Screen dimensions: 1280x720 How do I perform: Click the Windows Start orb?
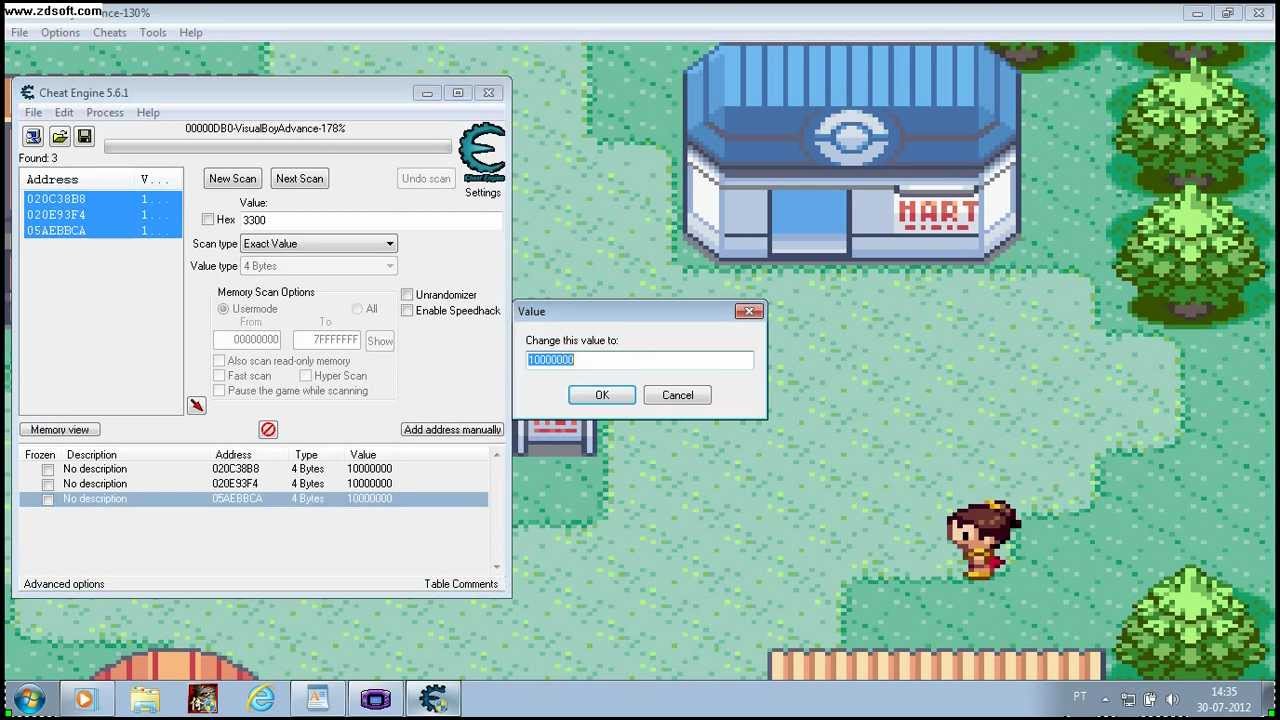click(29, 698)
